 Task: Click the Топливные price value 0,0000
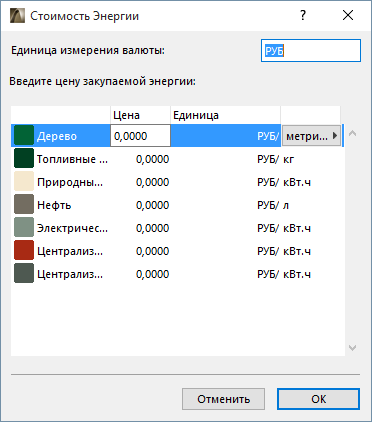point(152,159)
